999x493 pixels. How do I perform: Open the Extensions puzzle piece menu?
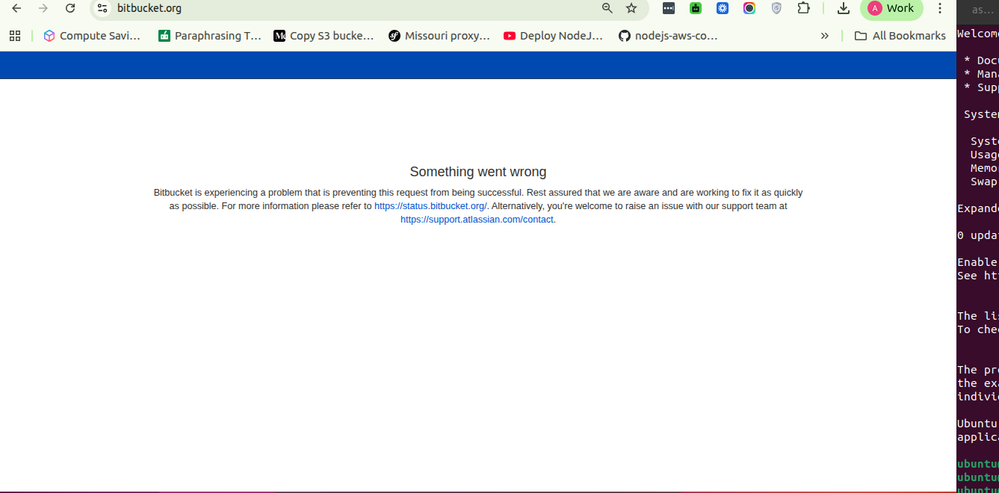[803, 8]
